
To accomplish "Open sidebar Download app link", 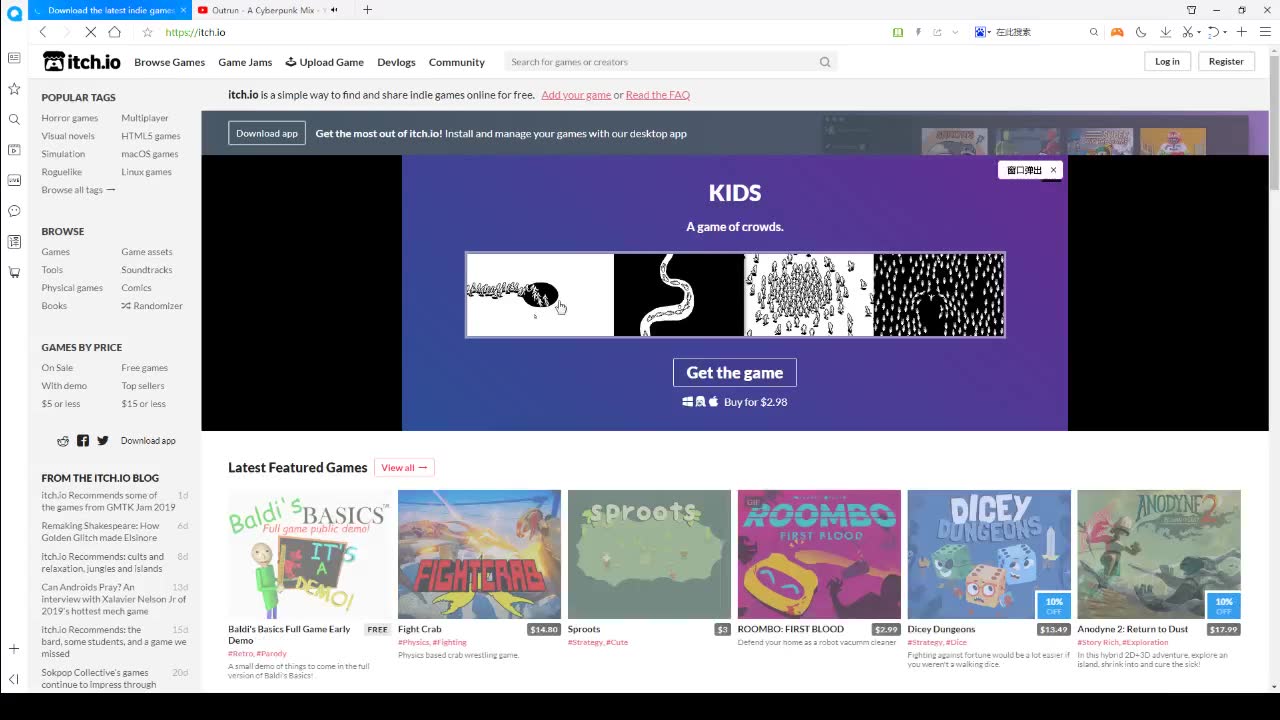I will click(x=148, y=440).
